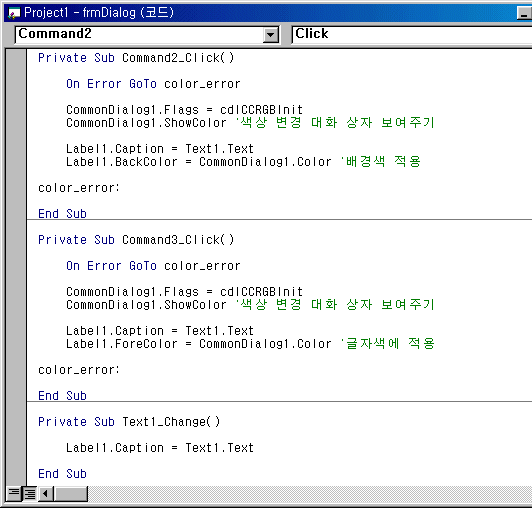Open the Command2 object combo box
Viewport: 532px width, 508px height.
[x=147, y=35]
